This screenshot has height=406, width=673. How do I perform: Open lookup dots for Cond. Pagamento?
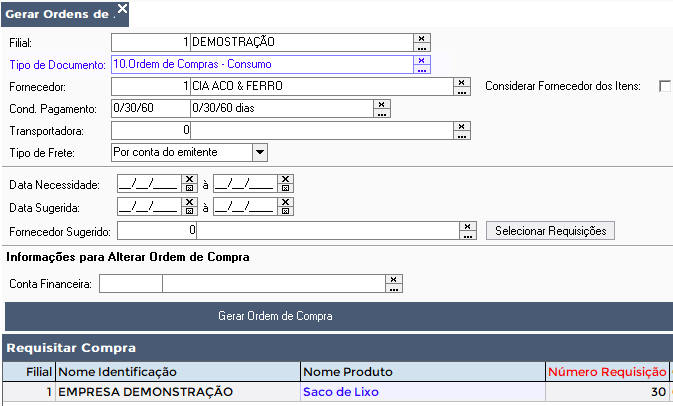point(382,113)
